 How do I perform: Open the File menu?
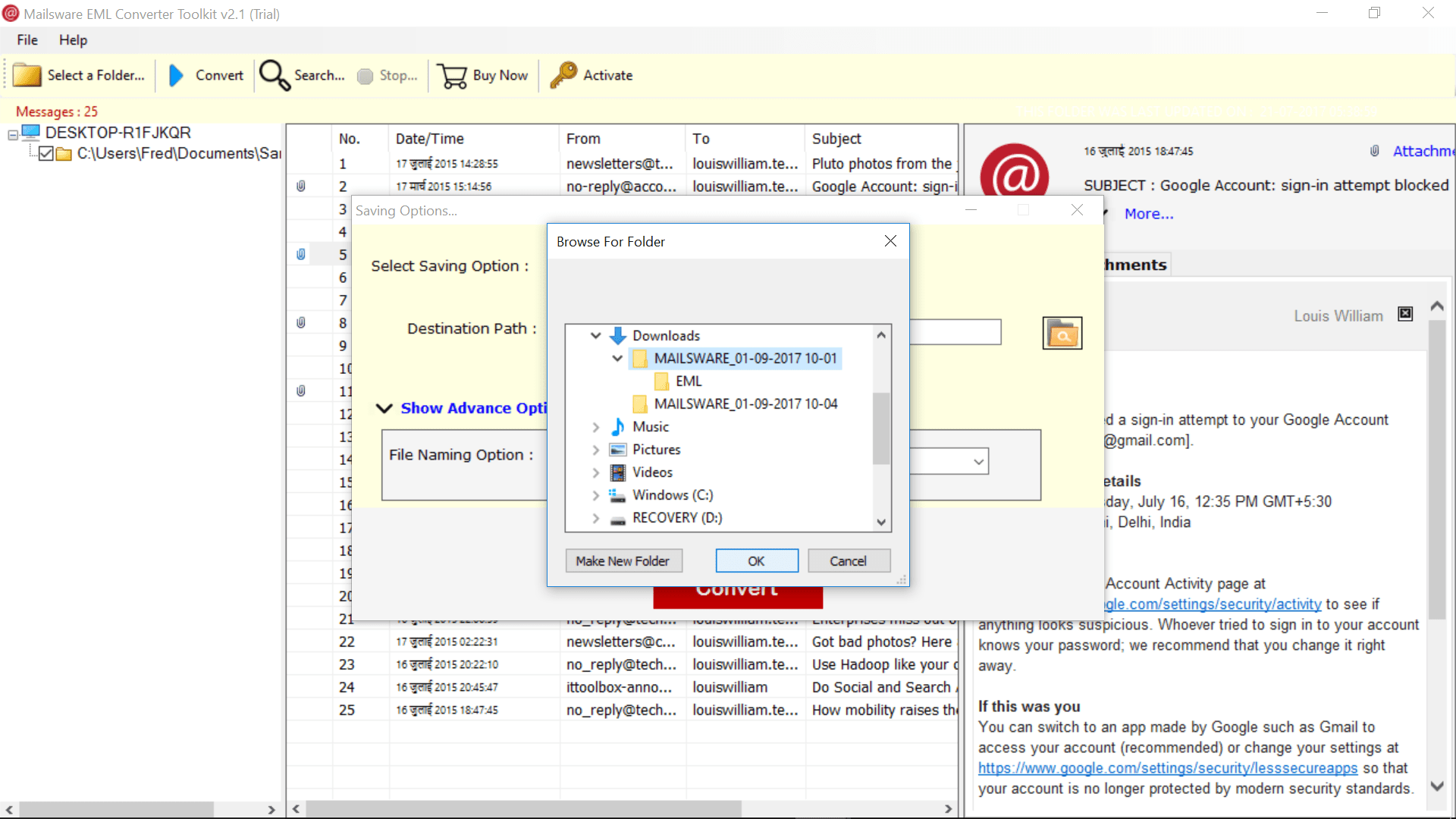pyautogui.click(x=27, y=40)
